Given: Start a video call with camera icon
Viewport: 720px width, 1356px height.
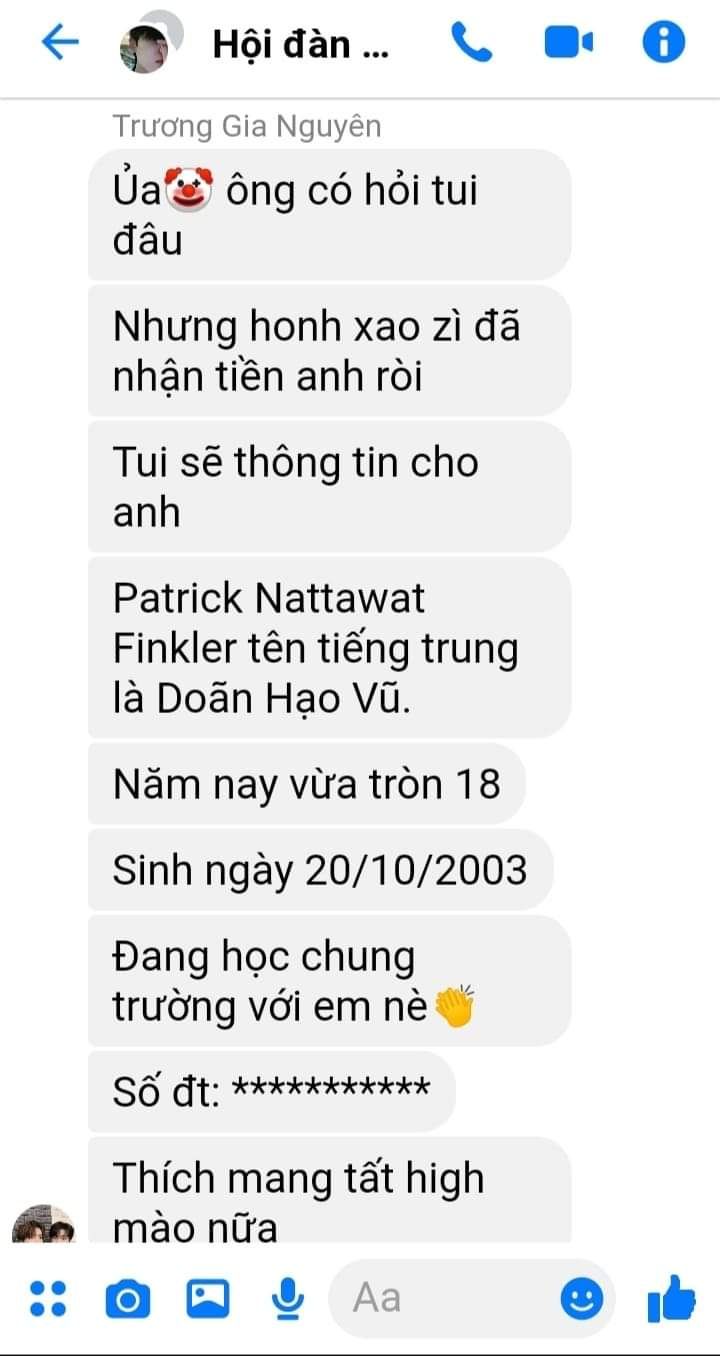Looking at the screenshot, I should click(568, 43).
